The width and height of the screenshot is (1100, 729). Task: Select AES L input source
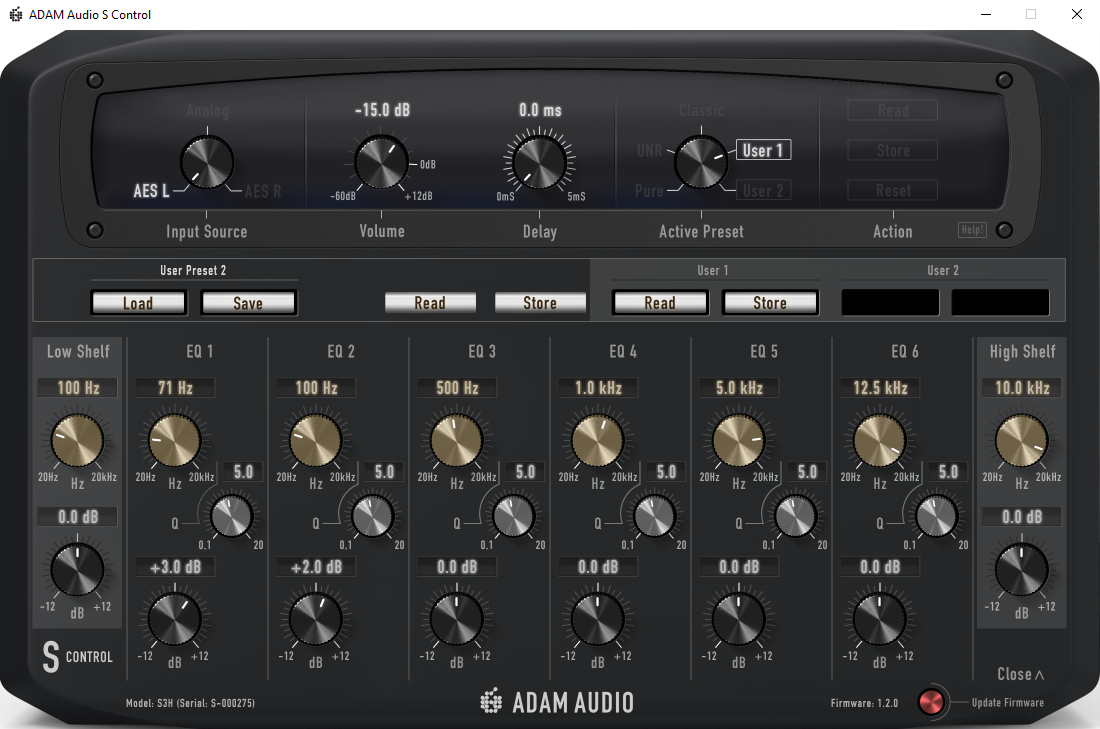point(151,191)
